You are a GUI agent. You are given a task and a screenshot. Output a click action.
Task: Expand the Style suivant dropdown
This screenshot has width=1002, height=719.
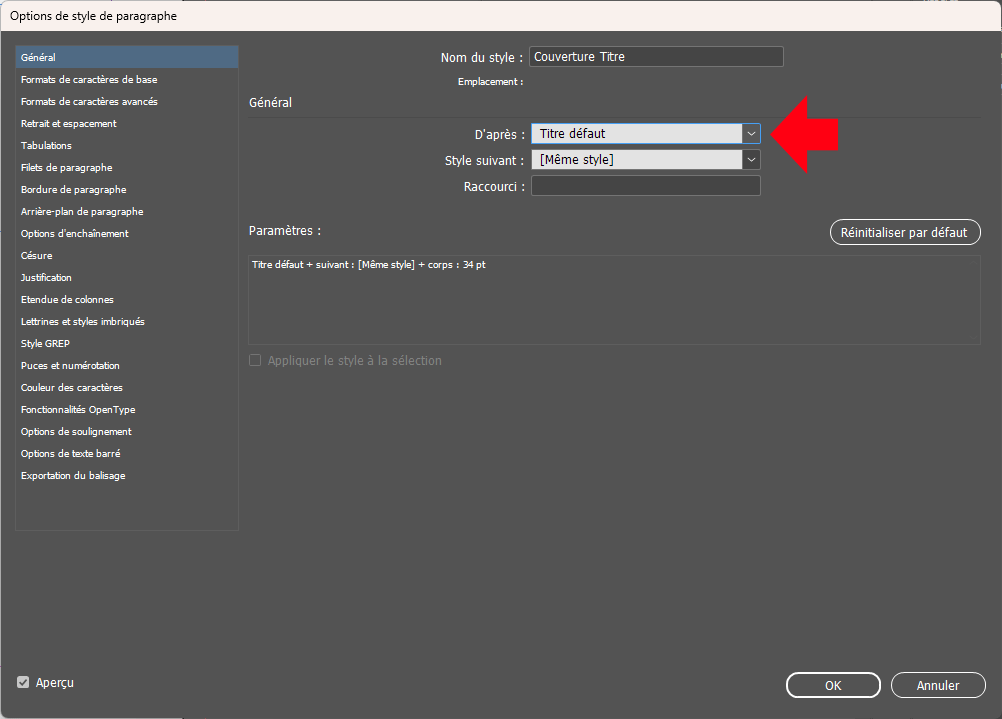tap(751, 160)
